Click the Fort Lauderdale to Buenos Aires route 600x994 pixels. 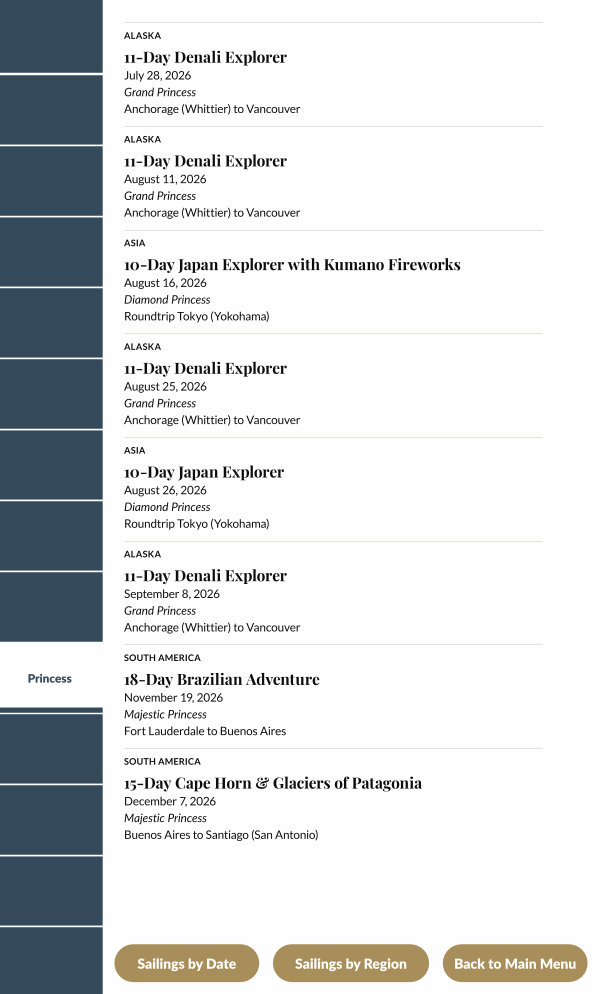(205, 731)
